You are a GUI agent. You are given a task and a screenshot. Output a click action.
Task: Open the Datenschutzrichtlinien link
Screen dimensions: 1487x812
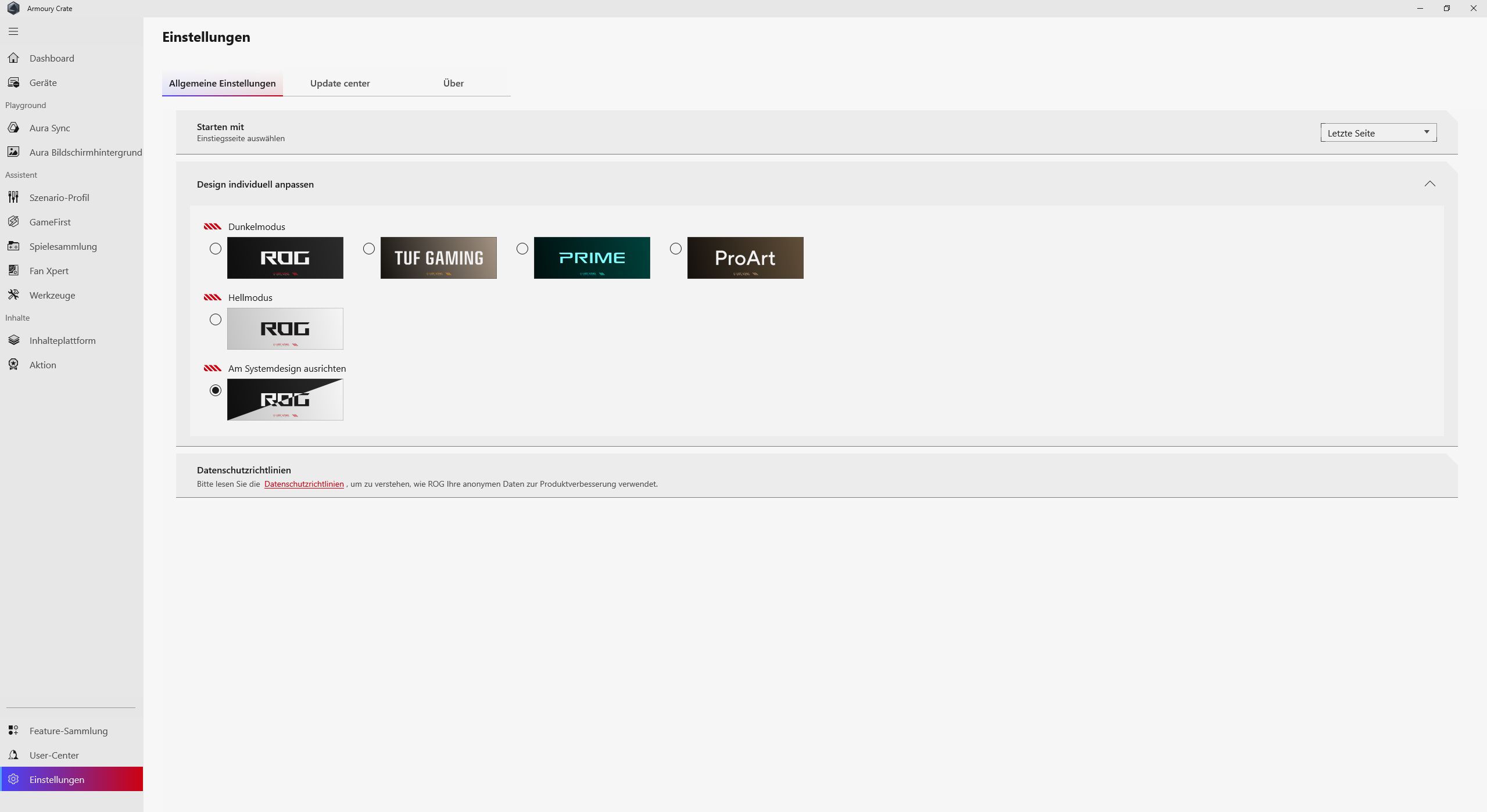[304, 484]
